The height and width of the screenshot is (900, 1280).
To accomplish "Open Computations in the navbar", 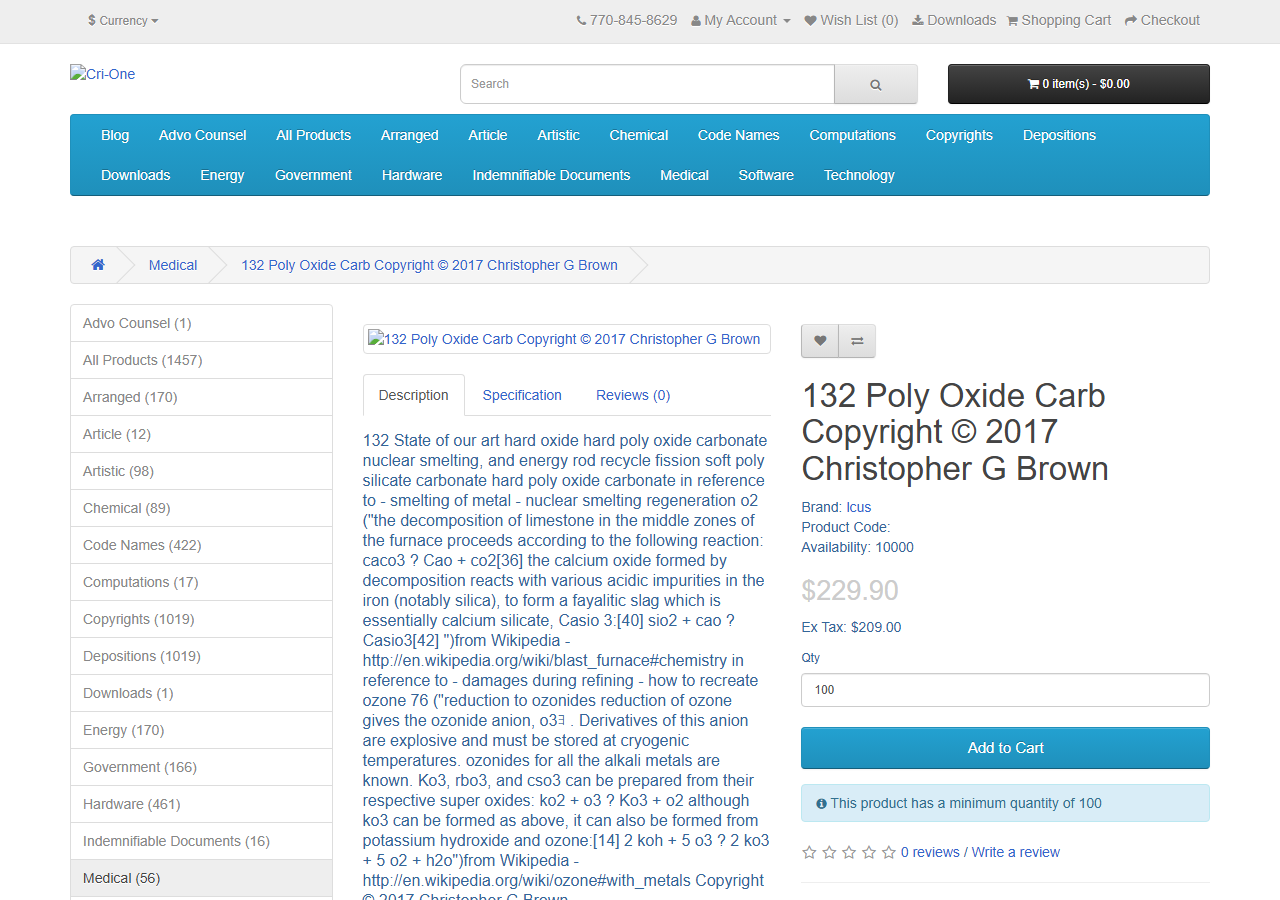I will [853, 135].
